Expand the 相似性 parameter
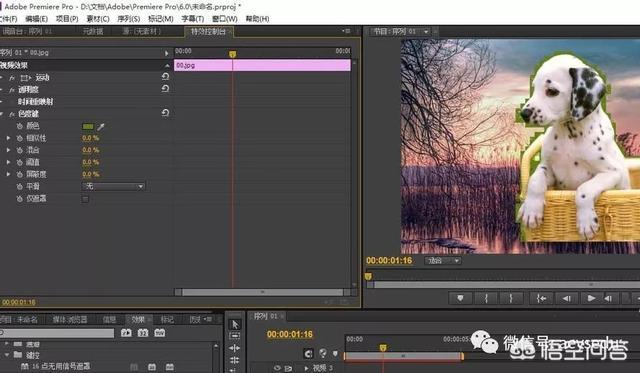640x373 pixels. pos(8,138)
